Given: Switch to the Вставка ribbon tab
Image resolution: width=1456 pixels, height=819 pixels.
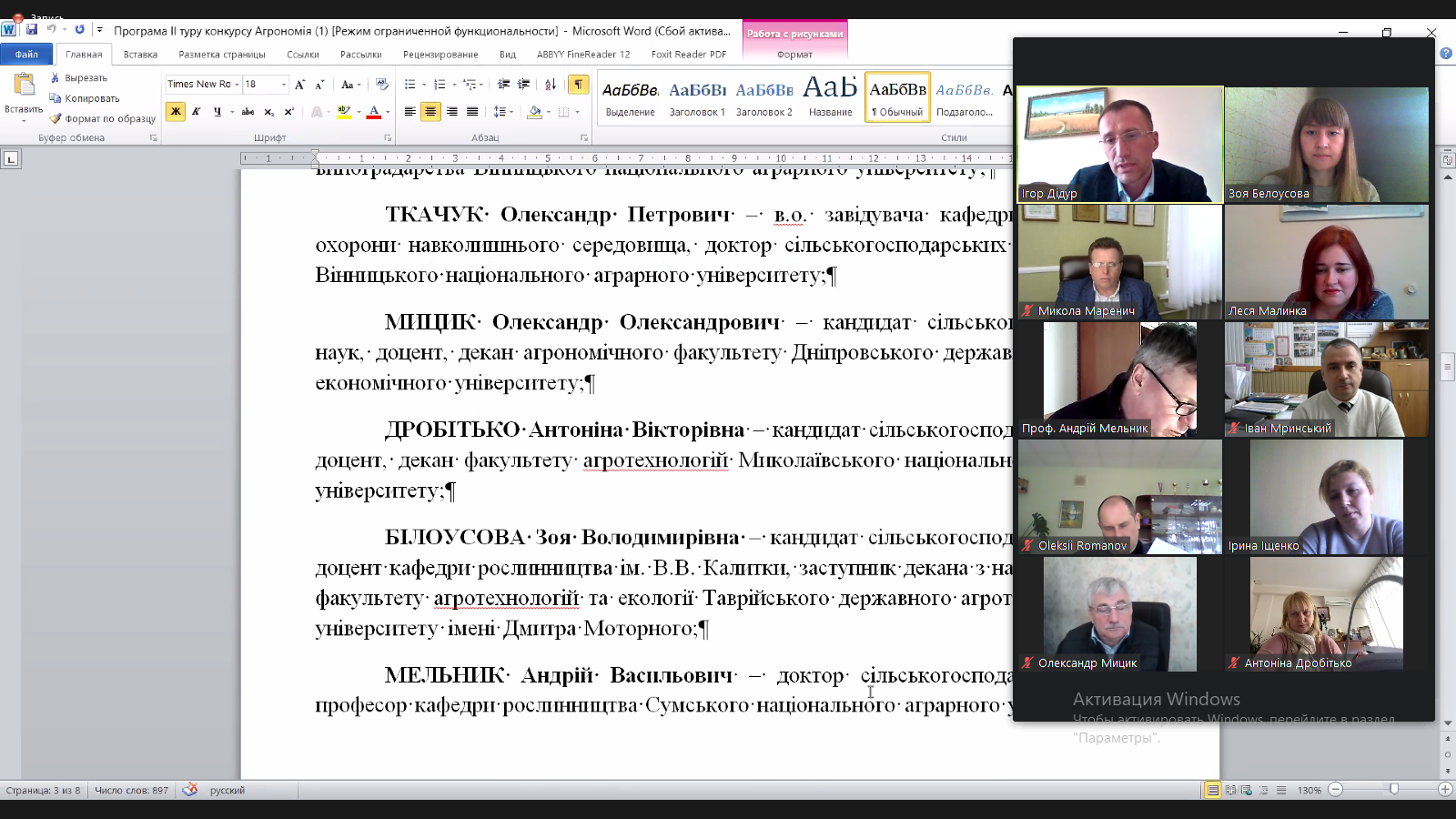Looking at the screenshot, I should 140,55.
